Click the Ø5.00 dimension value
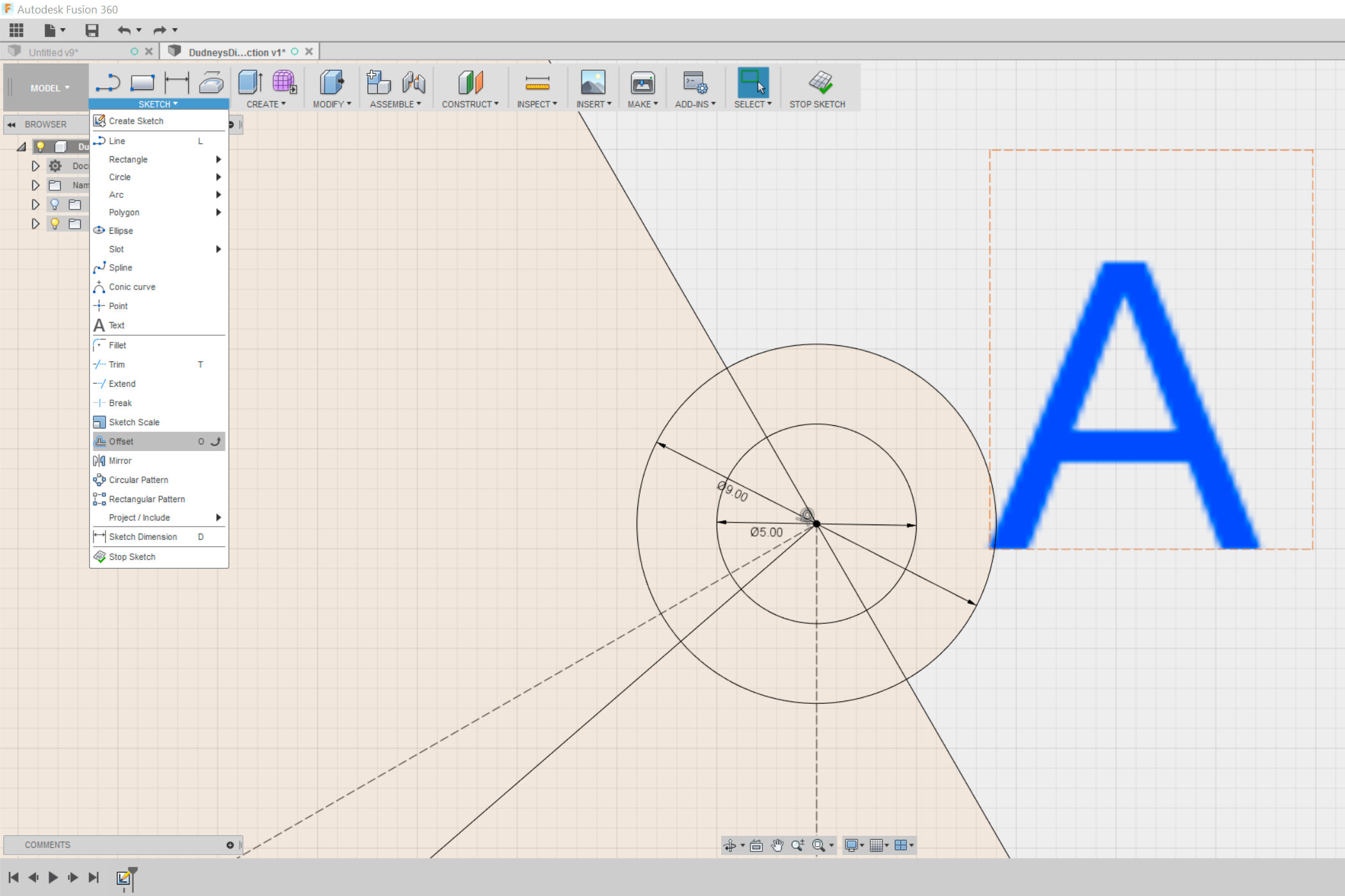This screenshot has width=1345, height=896. coord(767,532)
